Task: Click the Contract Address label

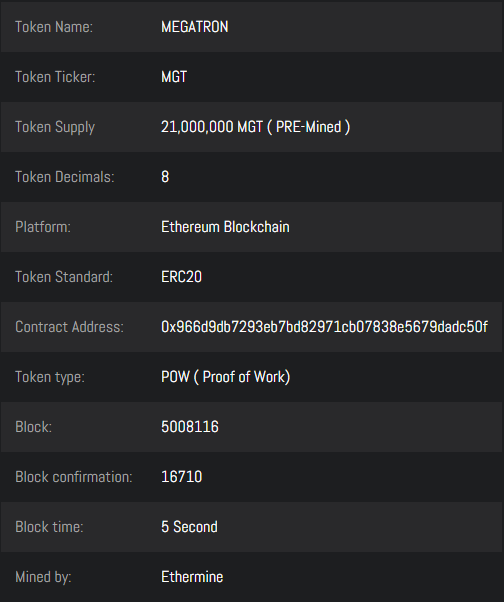Action: coord(69,327)
